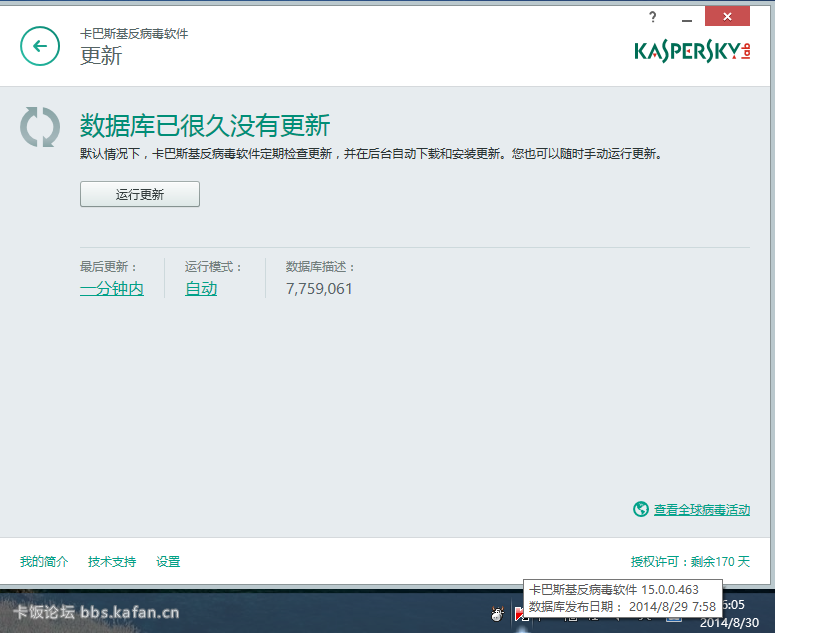This screenshot has width=819, height=633.
Task: Click the 最后更新 label
Action: (108, 267)
